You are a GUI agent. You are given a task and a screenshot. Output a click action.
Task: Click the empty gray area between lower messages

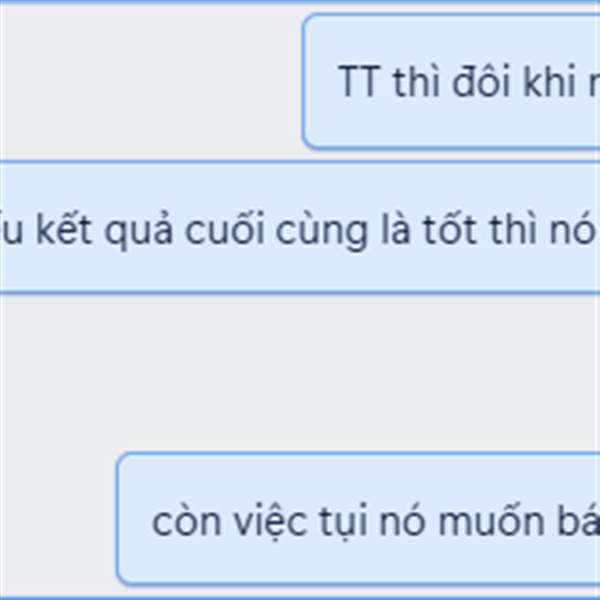click(300, 373)
